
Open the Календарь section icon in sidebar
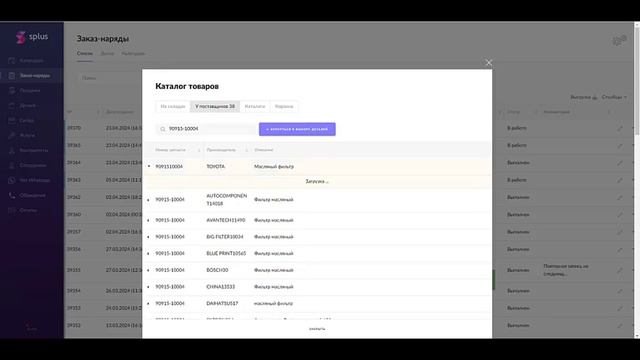(11, 60)
